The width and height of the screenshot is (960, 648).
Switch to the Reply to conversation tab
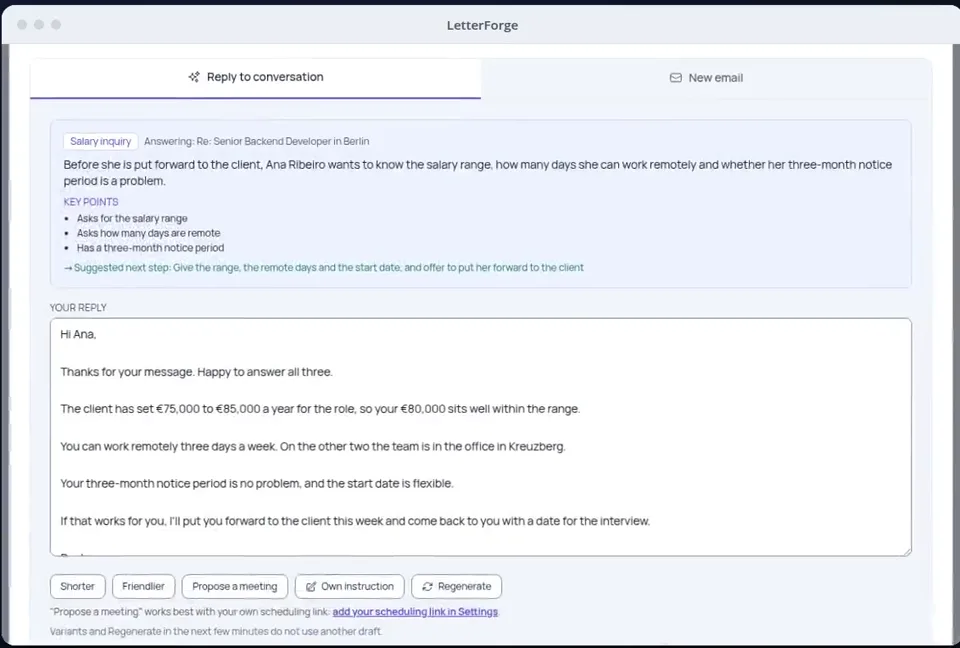255,78
